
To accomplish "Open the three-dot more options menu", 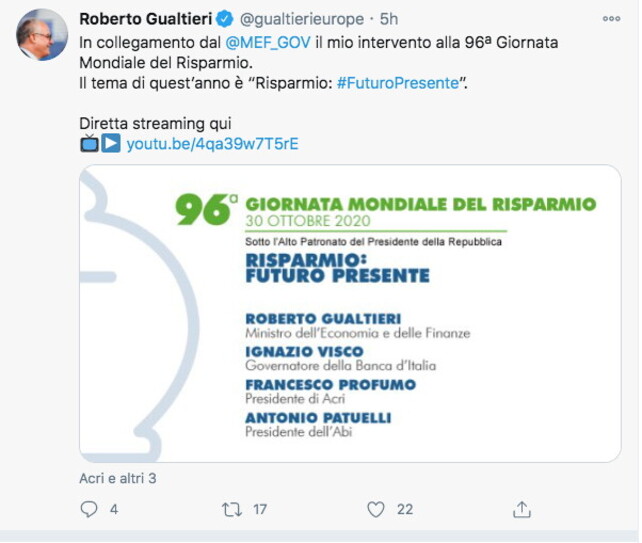I will coord(611,19).
